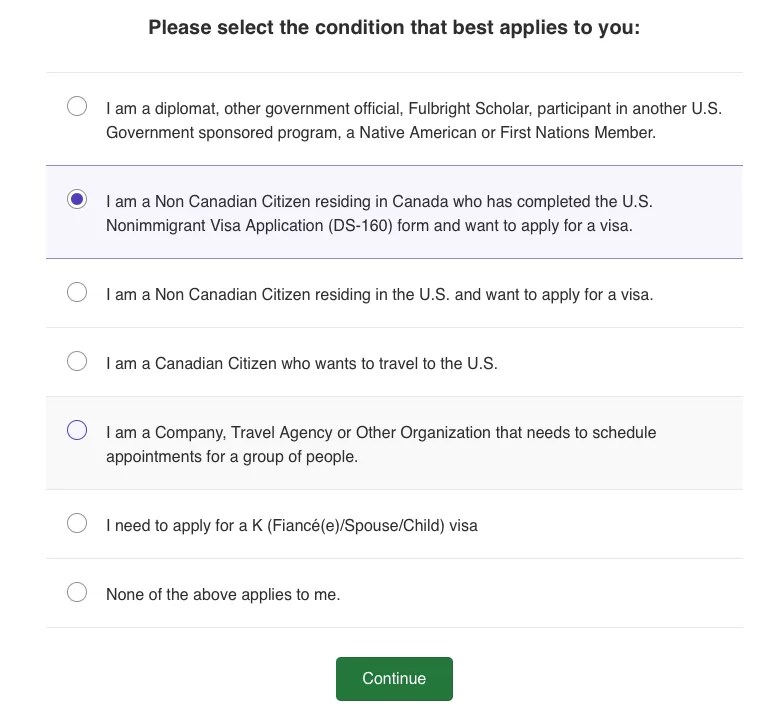Select the K Fiancé(e)/Spouse/Child visa radio button

pos(77,523)
